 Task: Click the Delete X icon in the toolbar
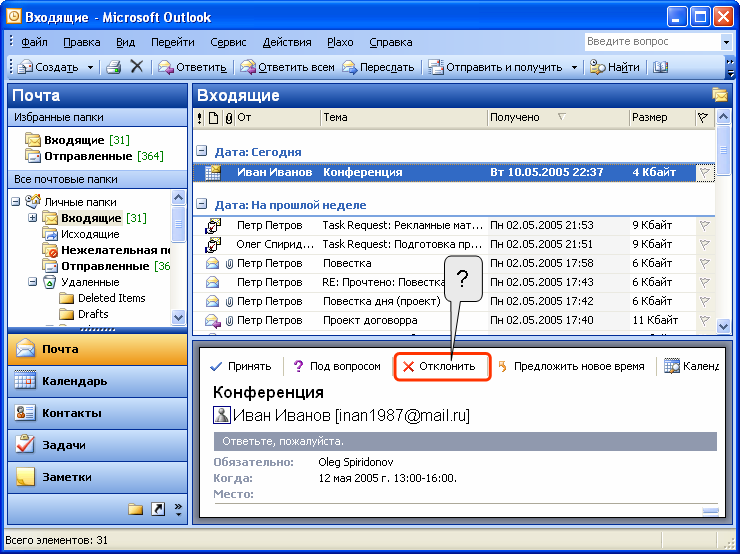137,67
